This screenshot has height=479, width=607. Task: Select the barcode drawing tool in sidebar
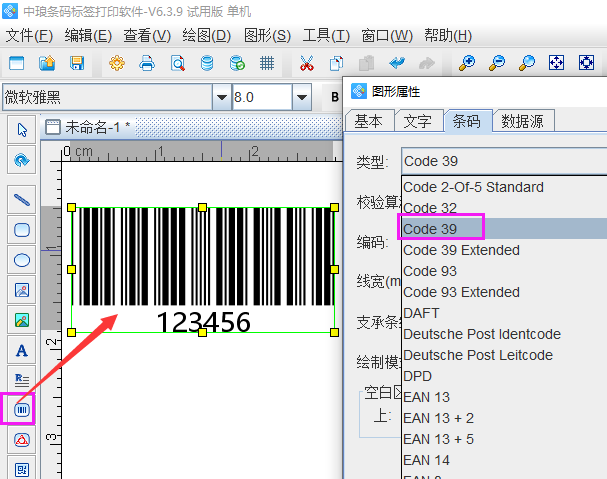pos(22,409)
